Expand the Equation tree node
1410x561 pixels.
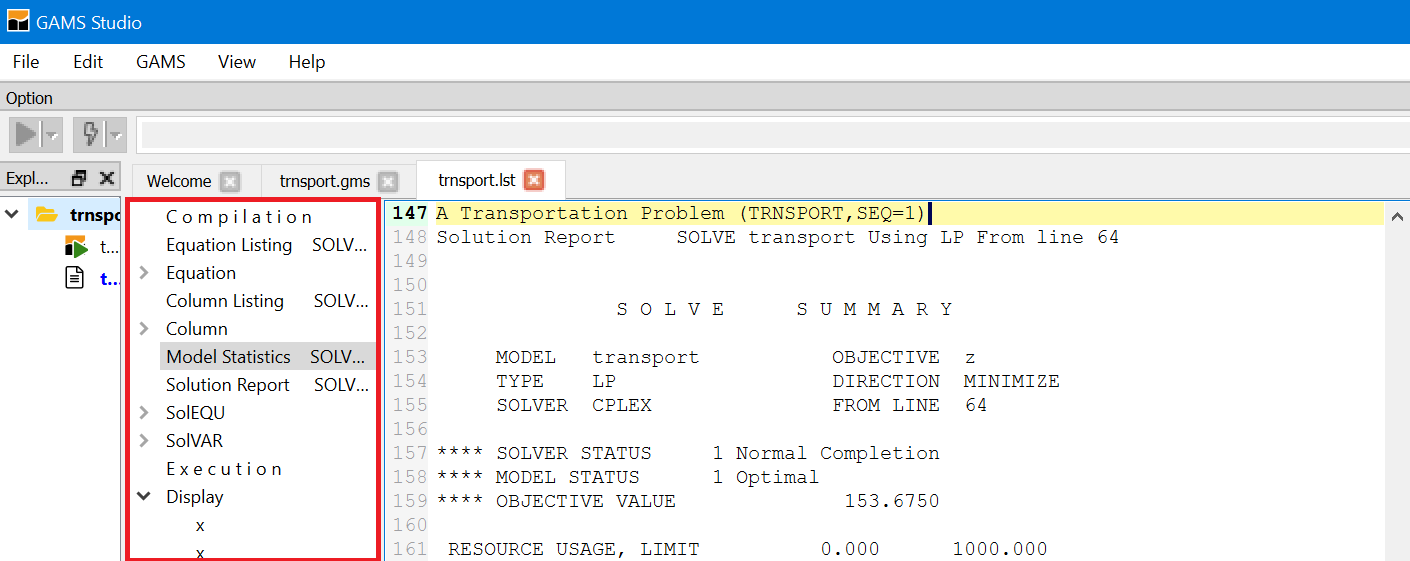(144, 273)
